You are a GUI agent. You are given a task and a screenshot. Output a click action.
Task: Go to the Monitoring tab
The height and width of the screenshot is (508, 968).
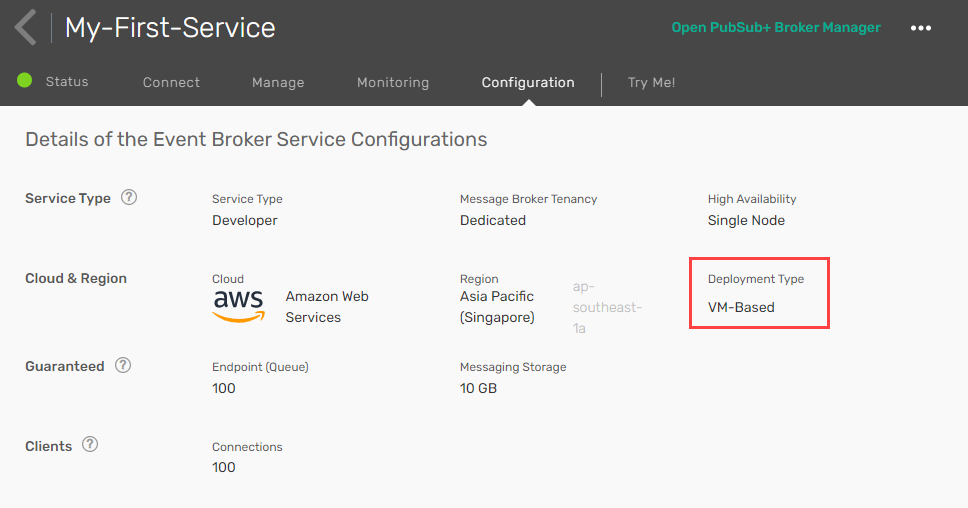[393, 82]
